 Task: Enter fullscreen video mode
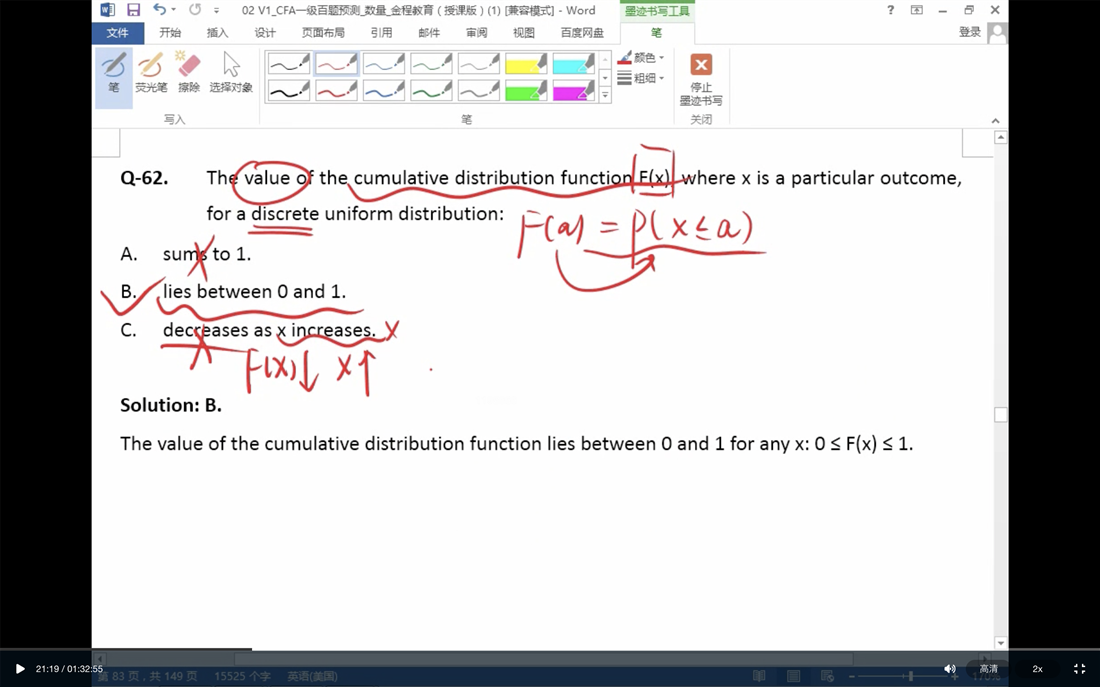click(x=1079, y=669)
